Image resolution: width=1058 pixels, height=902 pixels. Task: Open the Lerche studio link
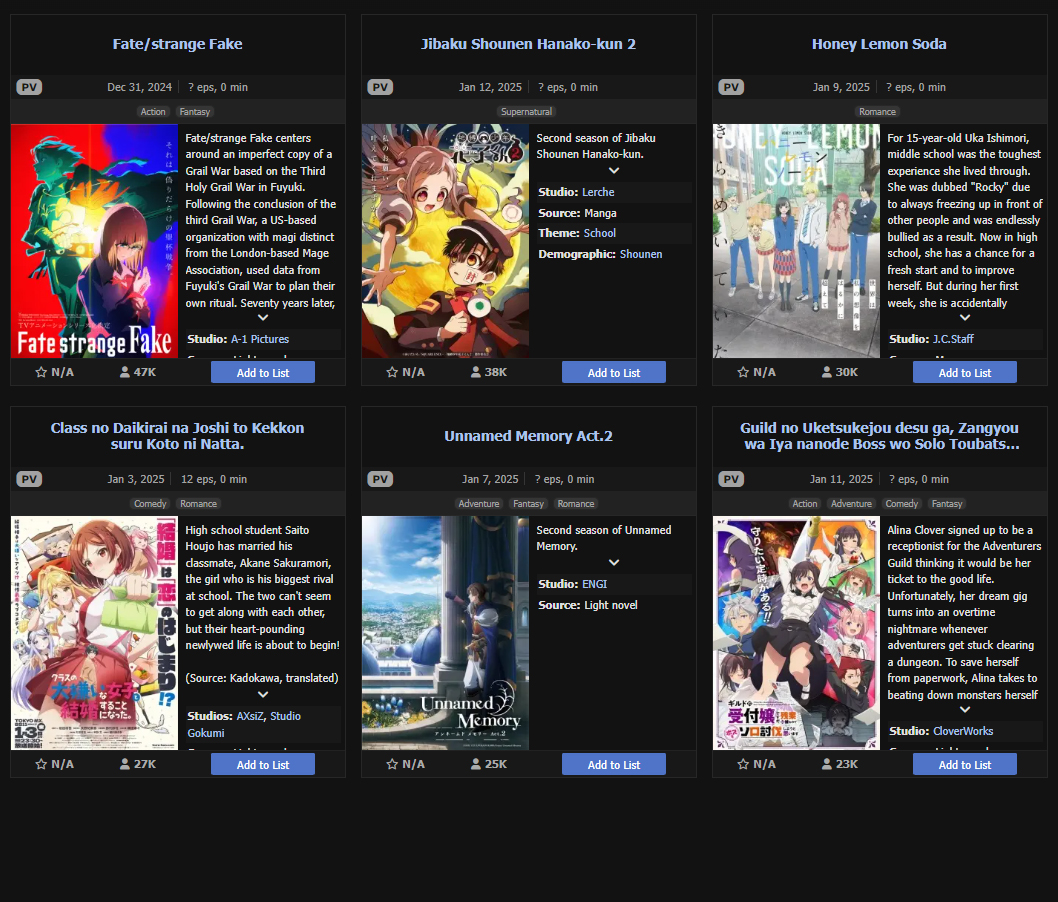(x=598, y=192)
